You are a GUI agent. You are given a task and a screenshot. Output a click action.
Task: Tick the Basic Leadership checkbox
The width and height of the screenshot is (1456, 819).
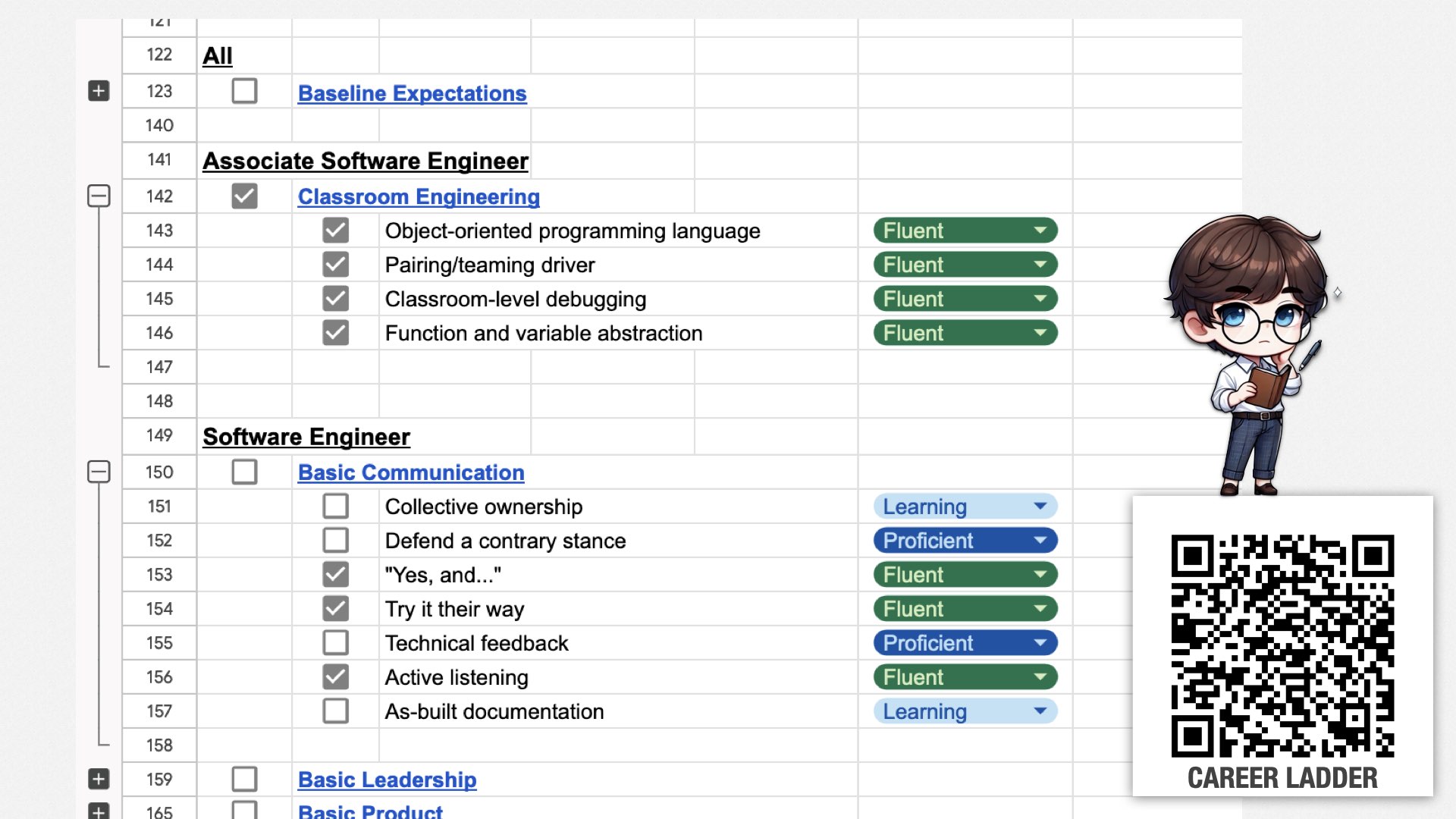tap(244, 779)
